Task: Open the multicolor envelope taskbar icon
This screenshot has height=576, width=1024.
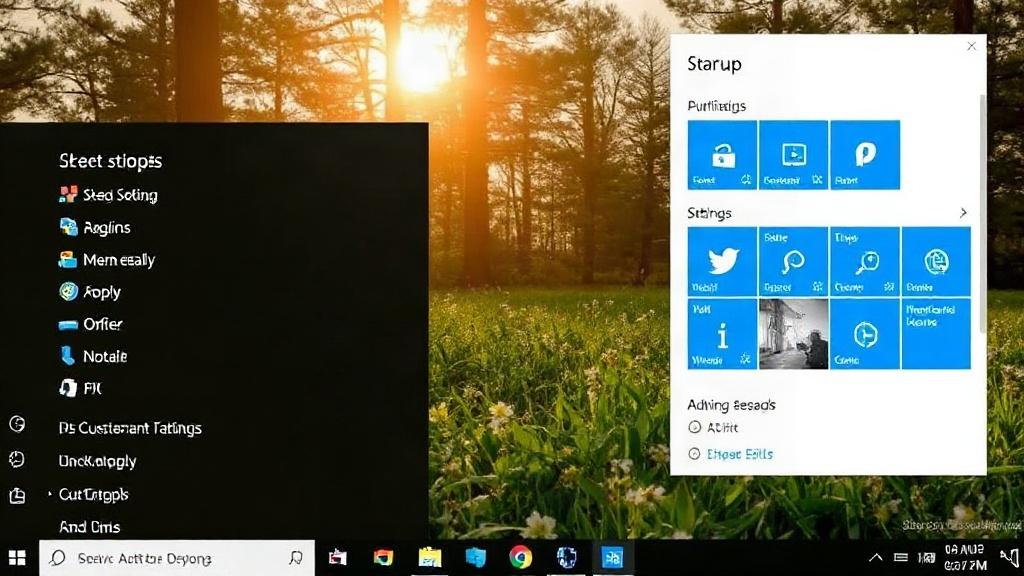Action: click(383, 558)
